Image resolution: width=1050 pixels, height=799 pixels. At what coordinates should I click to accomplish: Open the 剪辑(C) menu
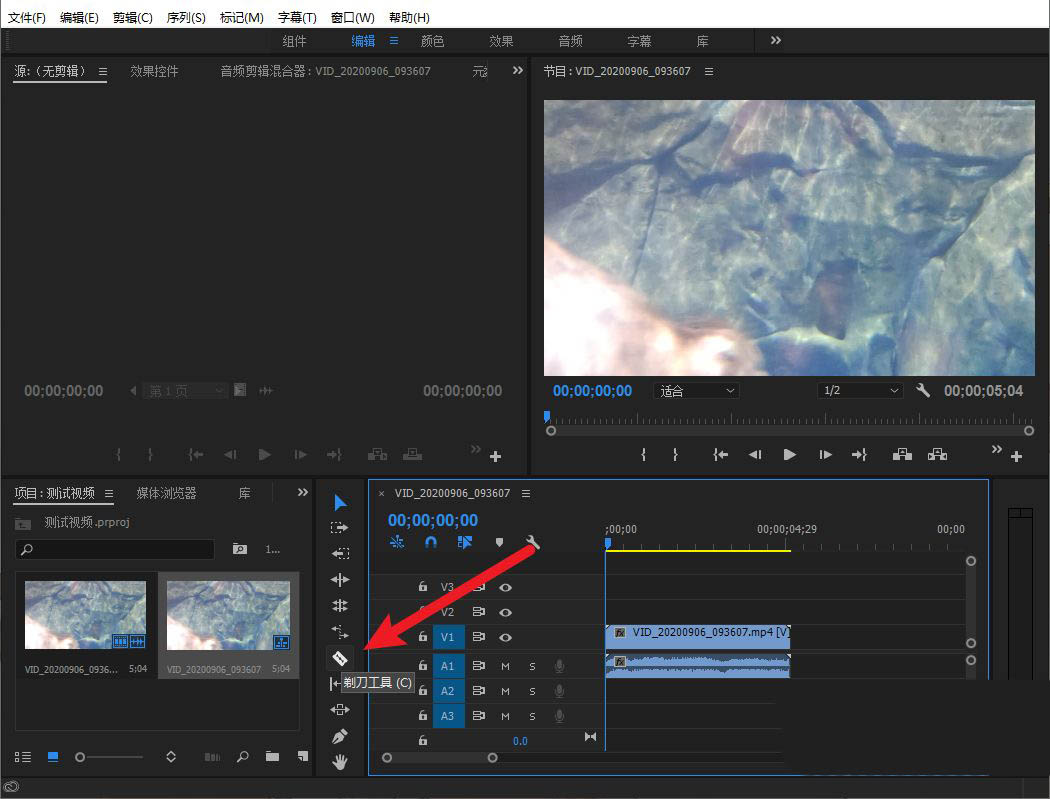click(132, 17)
